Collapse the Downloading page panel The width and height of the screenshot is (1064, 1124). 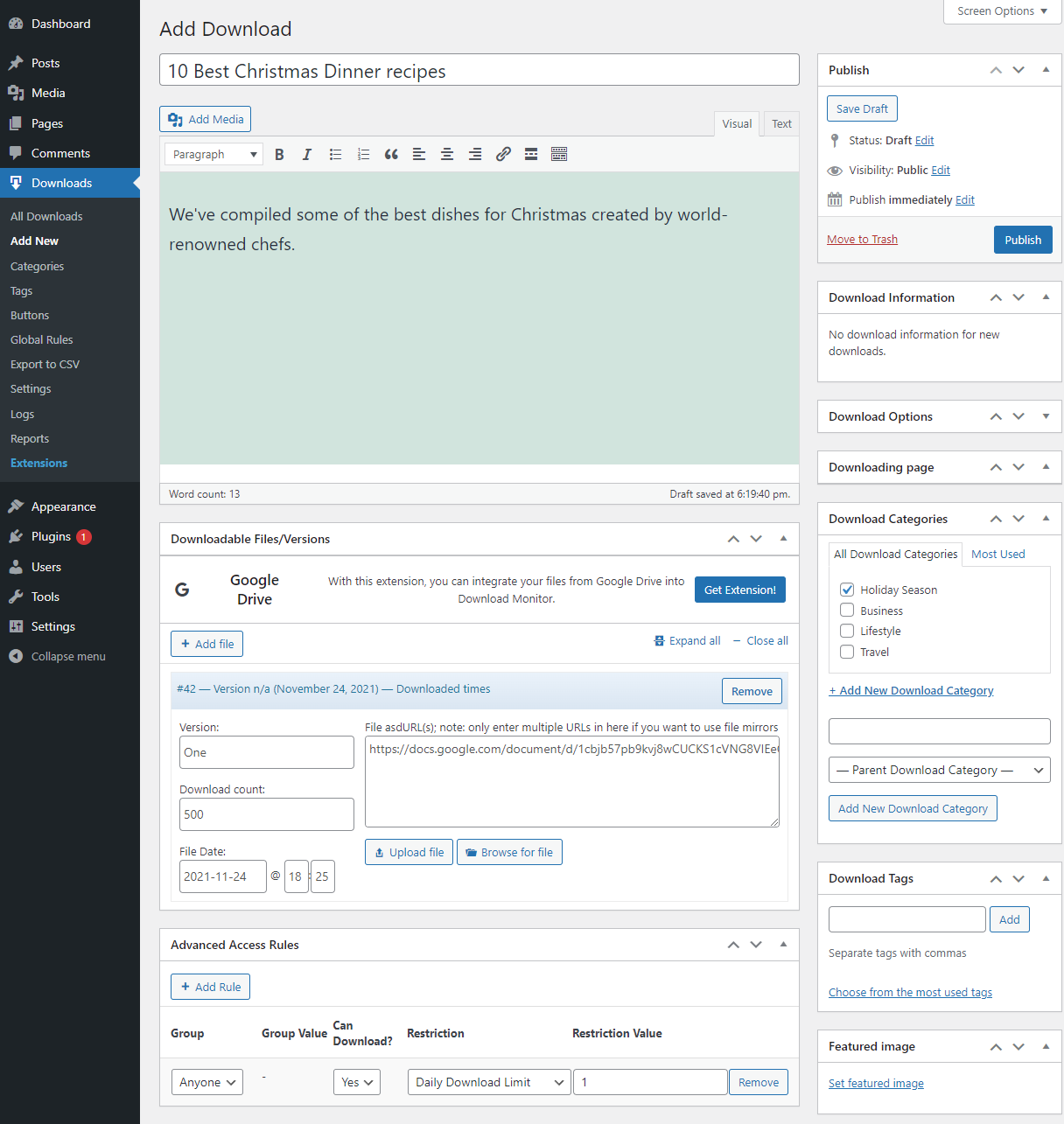(1046, 467)
